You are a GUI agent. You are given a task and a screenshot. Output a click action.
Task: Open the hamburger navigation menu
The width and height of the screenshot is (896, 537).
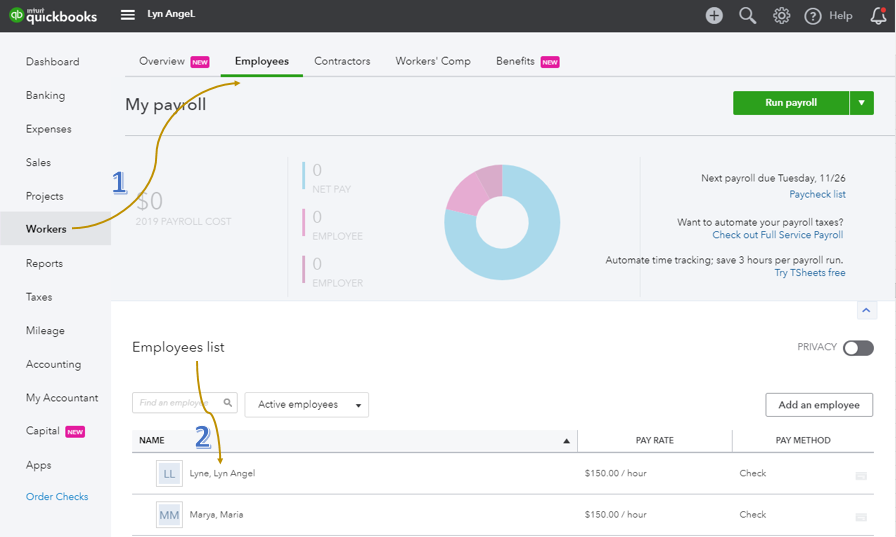coord(128,15)
